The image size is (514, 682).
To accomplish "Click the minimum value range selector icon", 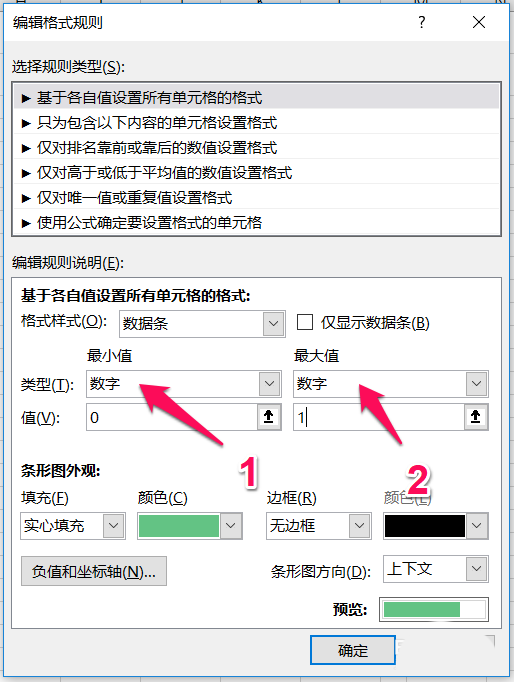I will point(269,417).
